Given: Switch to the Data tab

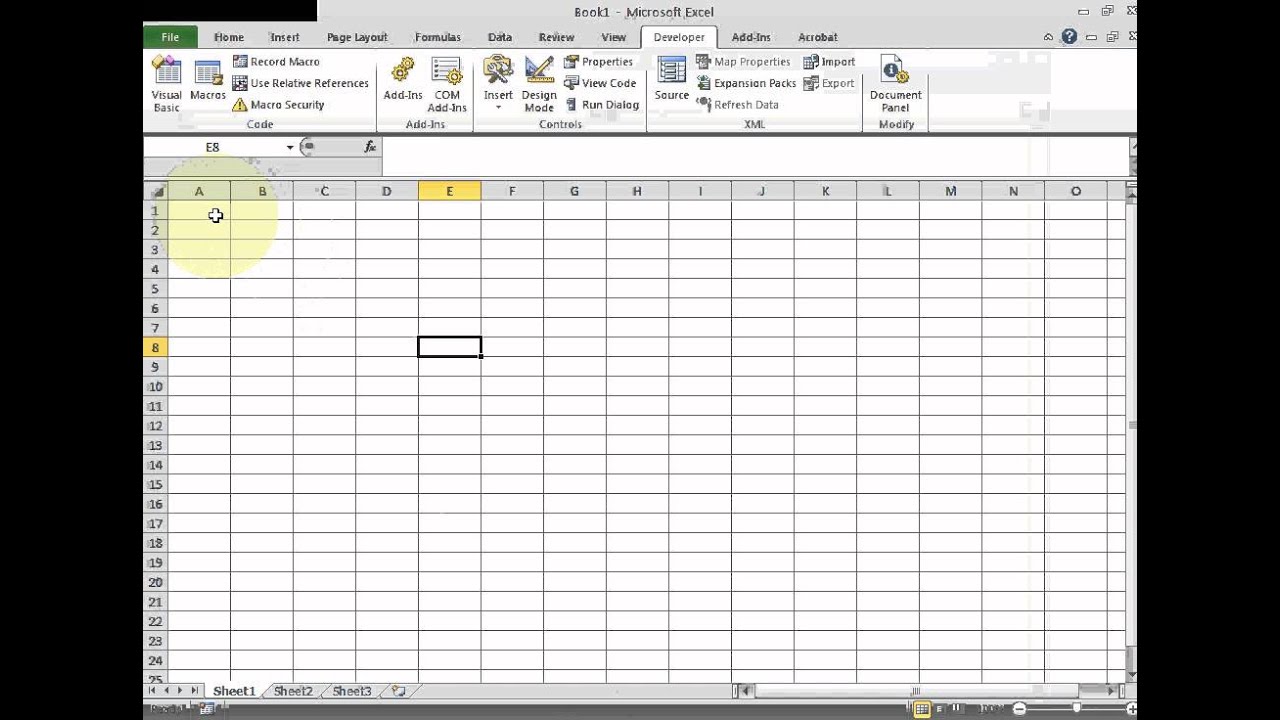Looking at the screenshot, I should point(500,37).
